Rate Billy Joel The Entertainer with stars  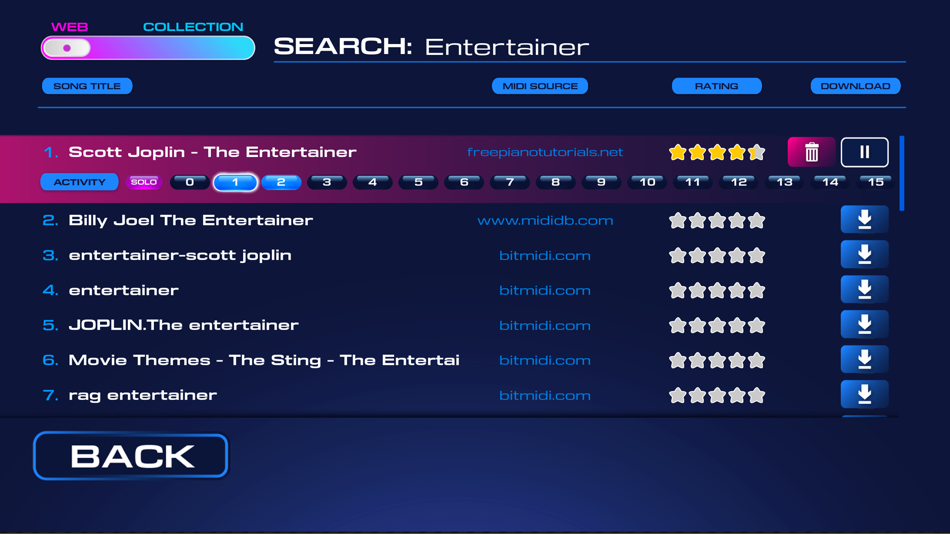pos(717,221)
